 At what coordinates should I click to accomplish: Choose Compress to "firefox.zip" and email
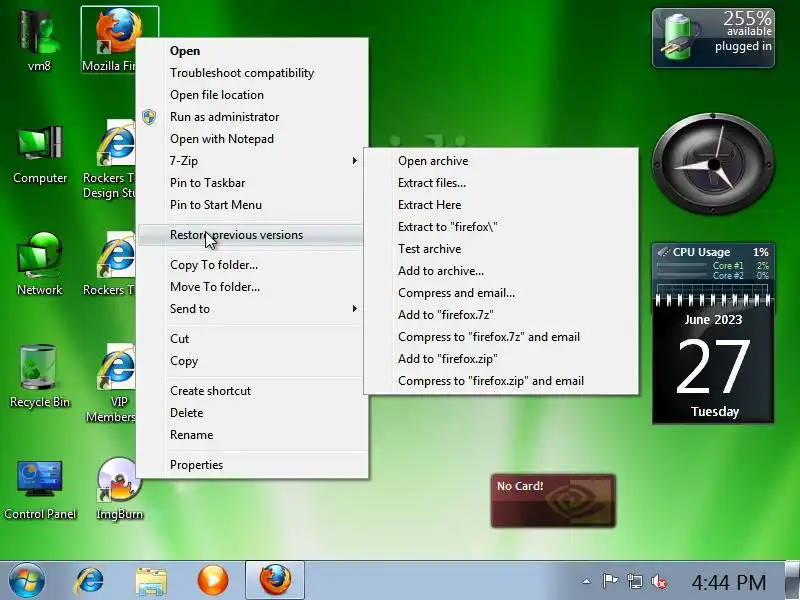pyautogui.click(x=501, y=380)
